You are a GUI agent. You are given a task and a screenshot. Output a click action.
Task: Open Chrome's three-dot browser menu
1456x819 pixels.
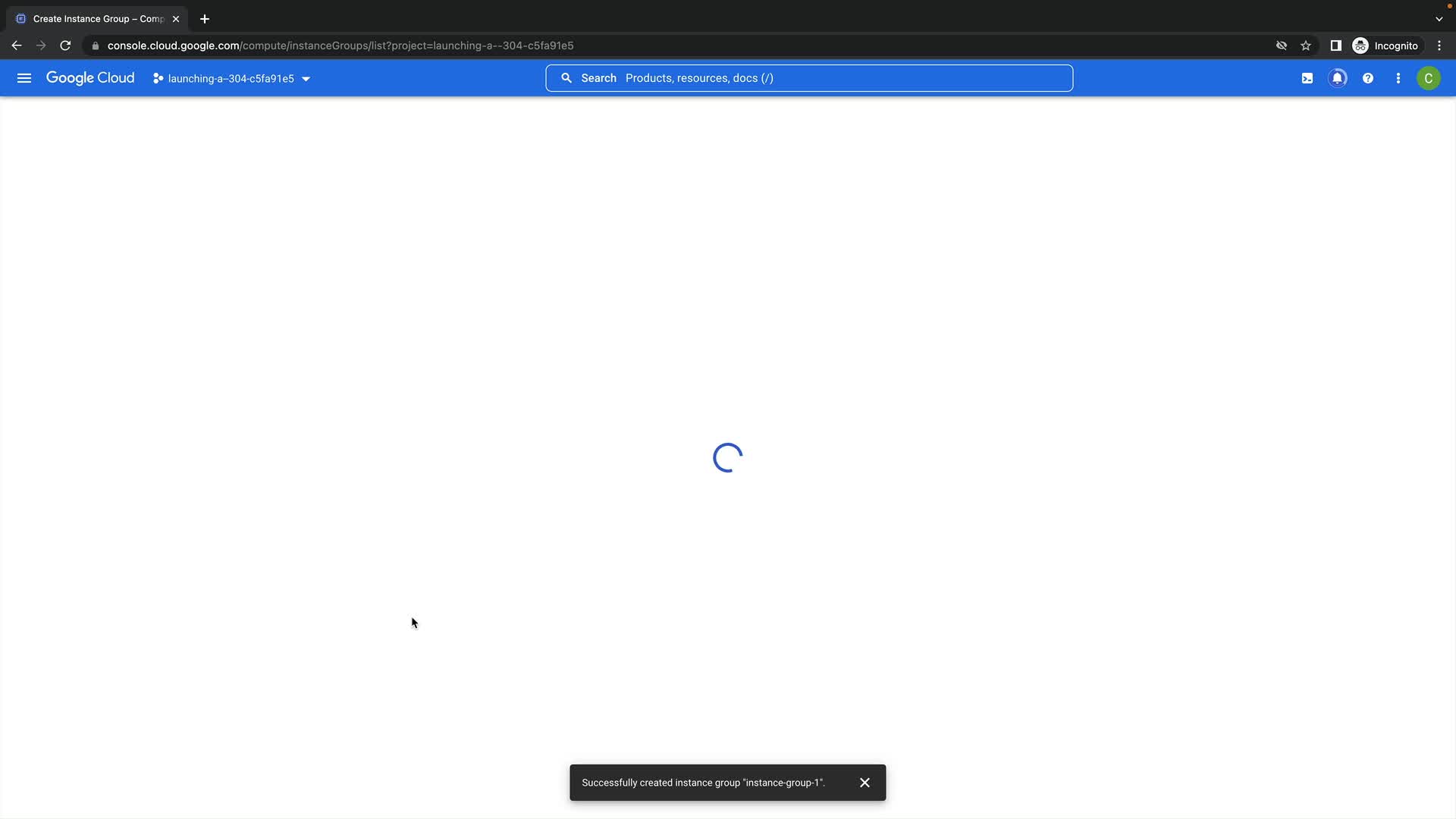pyautogui.click(x=1439, y=45)
